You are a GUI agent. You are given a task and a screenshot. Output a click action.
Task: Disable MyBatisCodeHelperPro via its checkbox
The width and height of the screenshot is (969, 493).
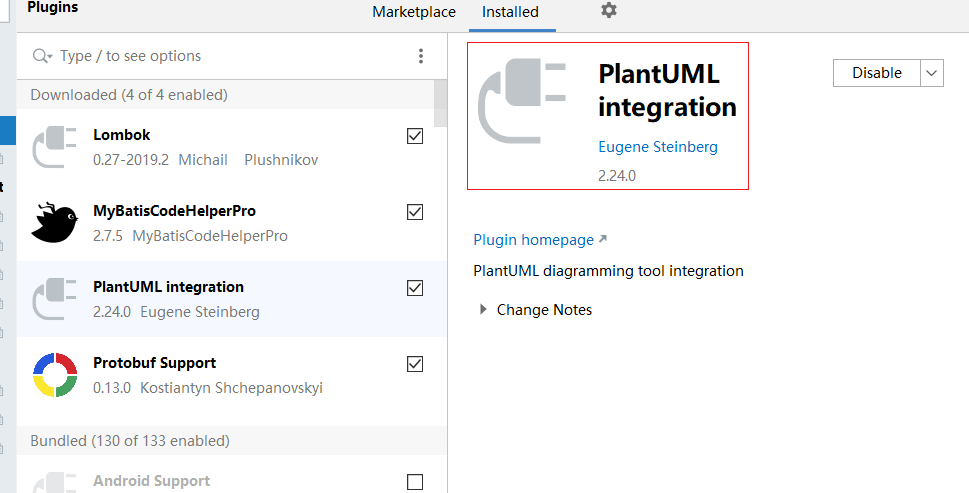(415, 212)
